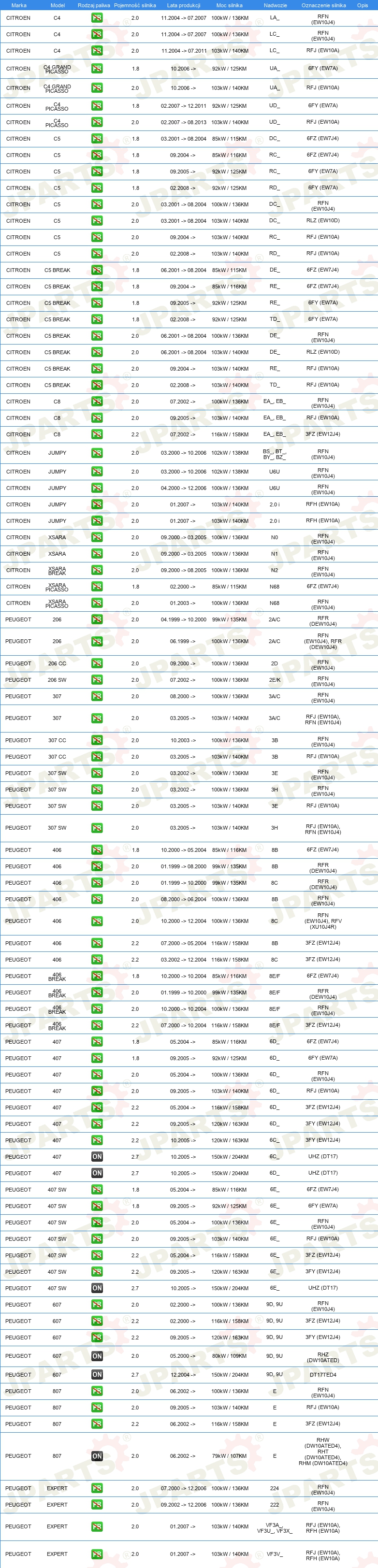The width and height of the screenshot is (378, 1568).
Task: Click petrol icon in C4 Grand Picasso 1.8 row
Action: (x=97, y=69)
